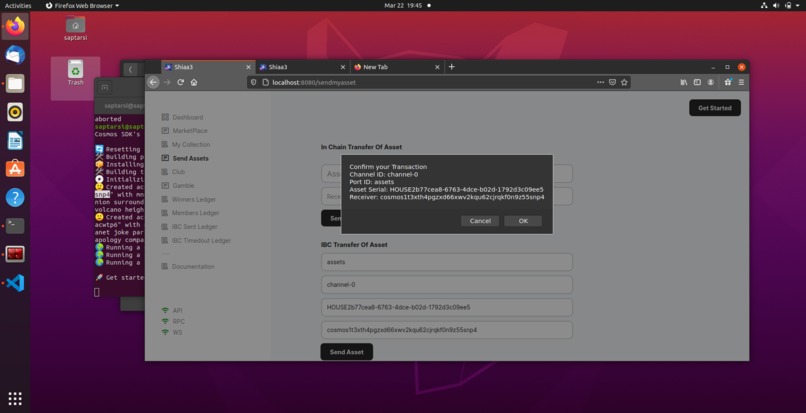Viewport: 806px width, 413px height.
Task: Click the Get Started button
Action: (x=715, y=108)
